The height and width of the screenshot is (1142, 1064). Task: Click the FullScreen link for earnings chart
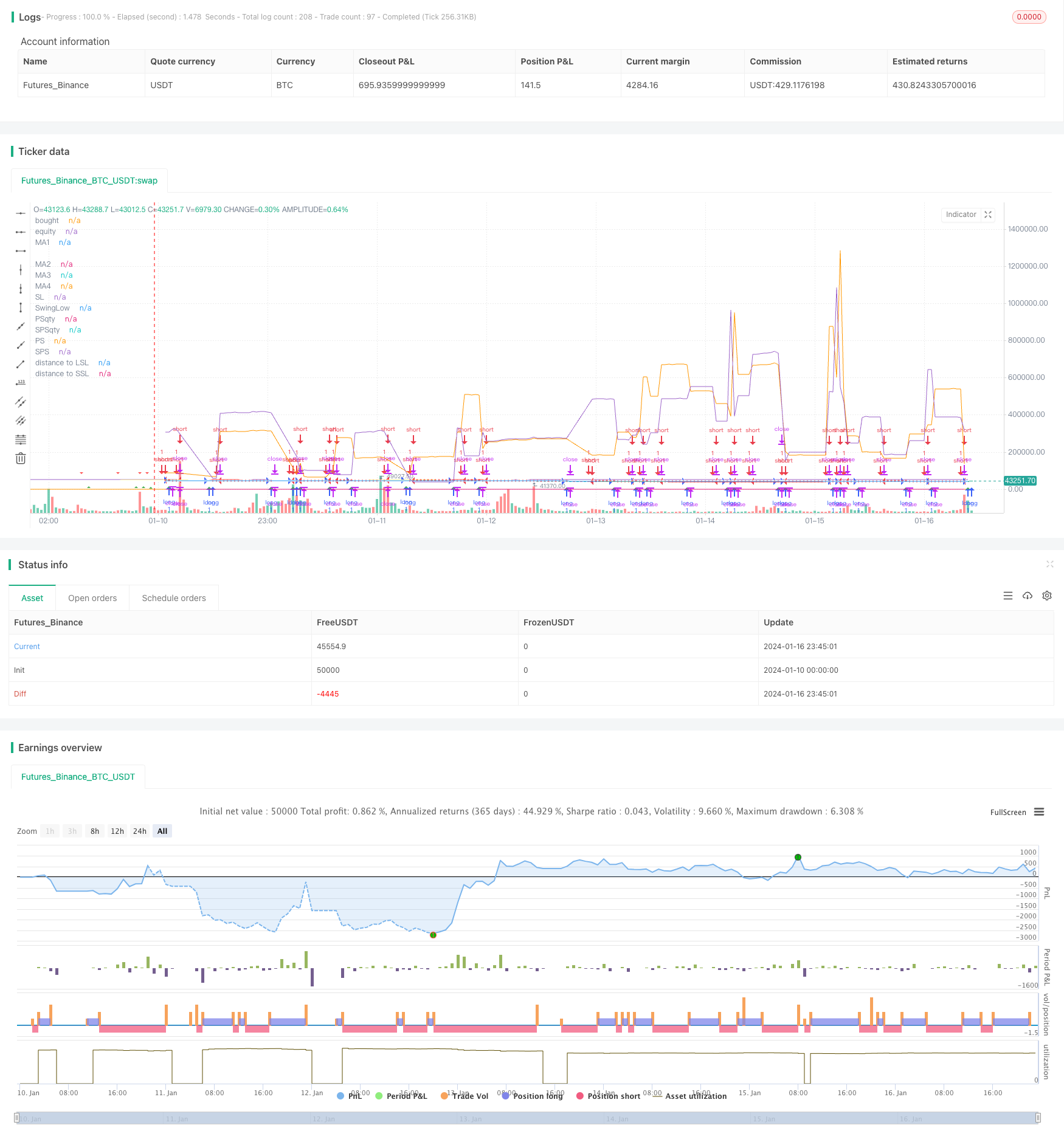tap(1007, 812)
